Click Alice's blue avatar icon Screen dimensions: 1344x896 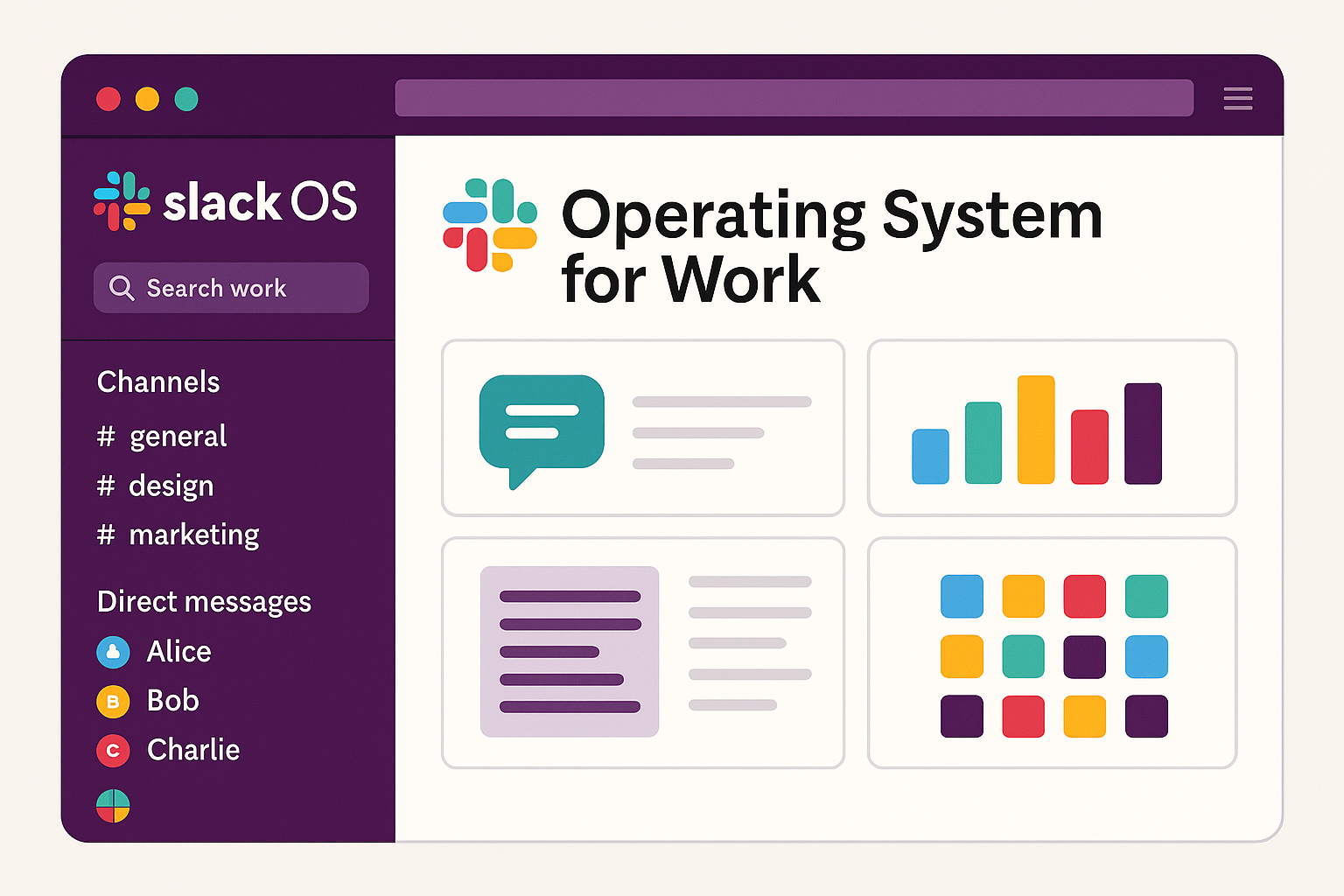pyautogui.click(x=113, y=652)
